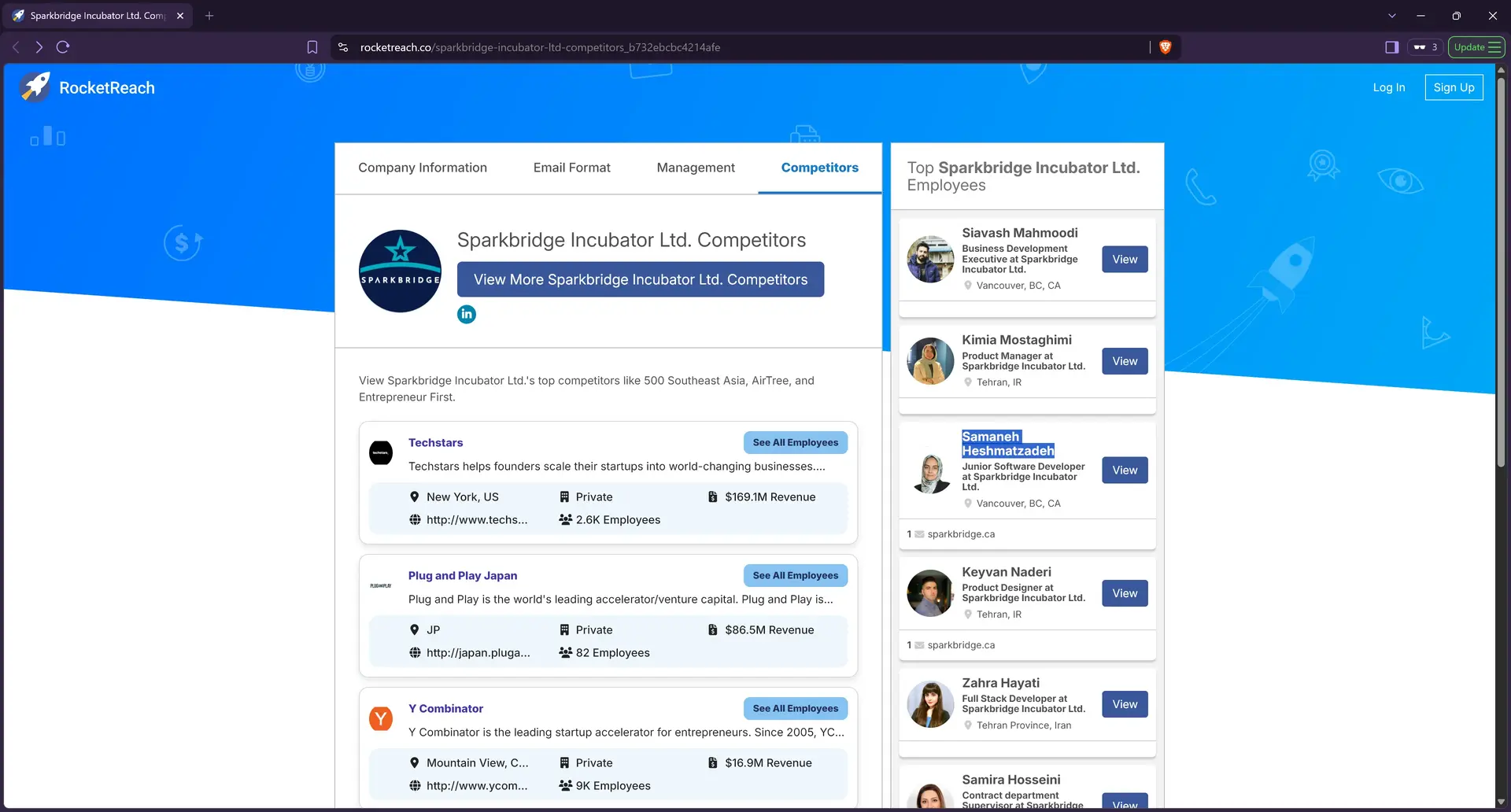The image size is (1511, 812).
Task: View Zahra Hayati's profile
Action: (1125, 705)
